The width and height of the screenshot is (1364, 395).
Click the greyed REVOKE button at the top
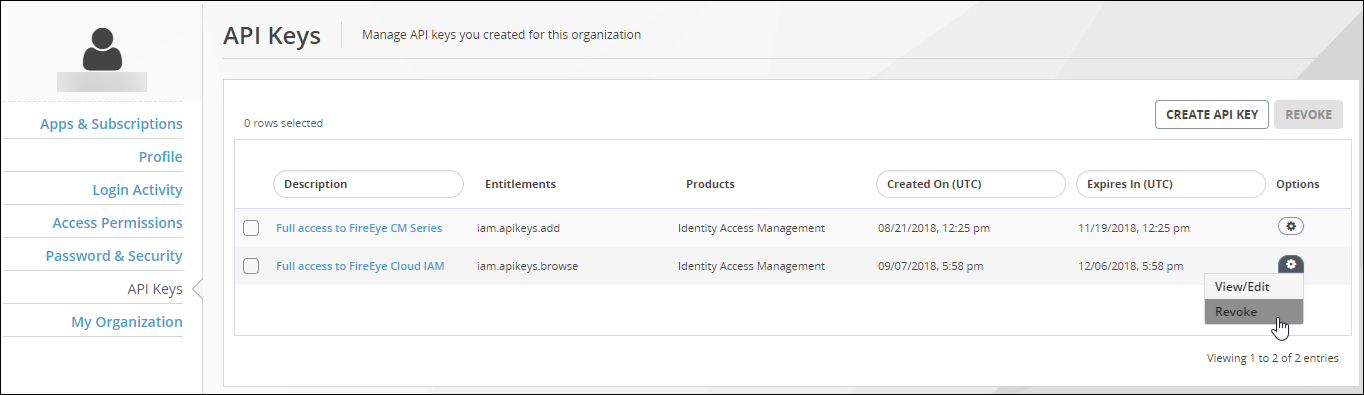(x=1308, y=114)
